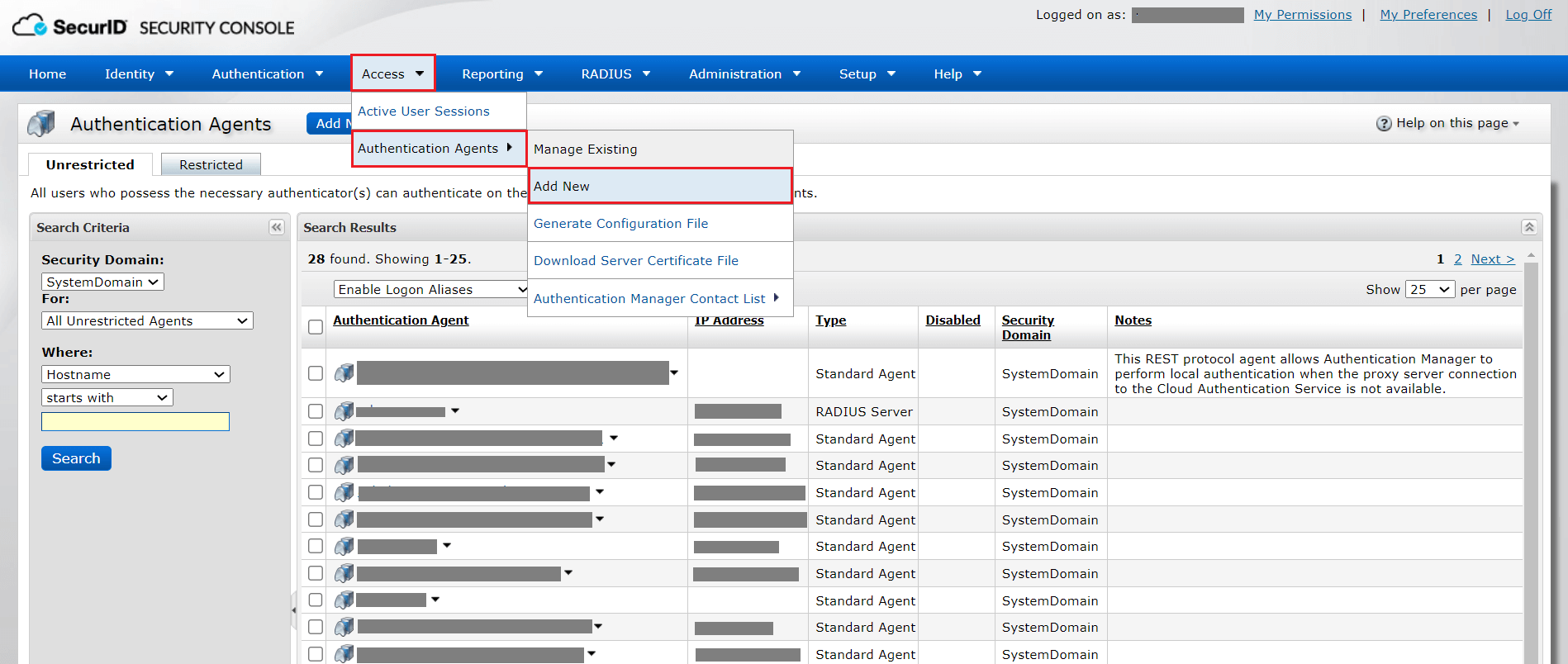
Task: Expand the Show per page dropdown
Action: click(x=1430, y=289)
